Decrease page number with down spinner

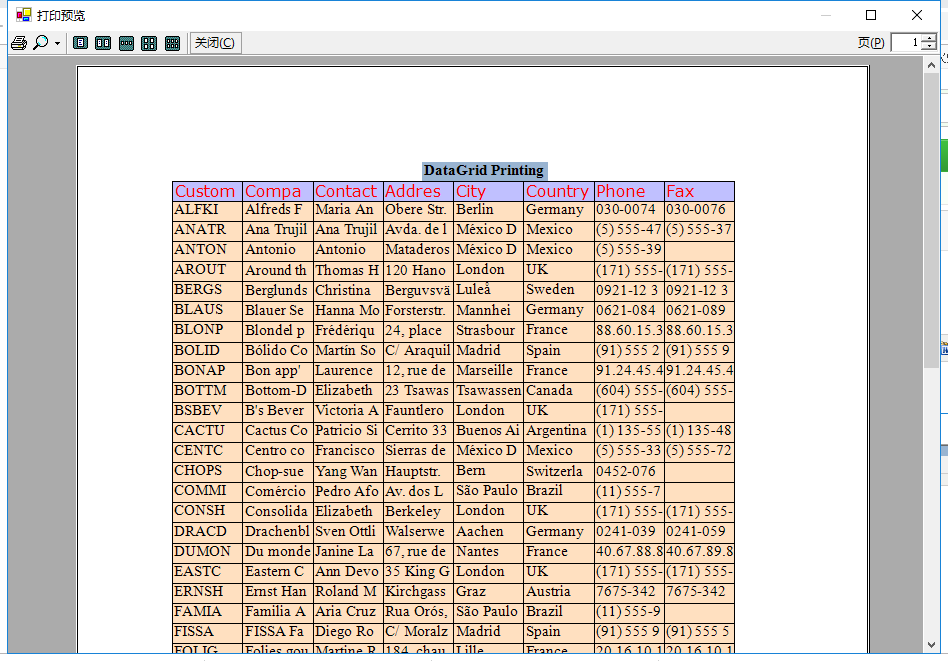coord(929,47)
